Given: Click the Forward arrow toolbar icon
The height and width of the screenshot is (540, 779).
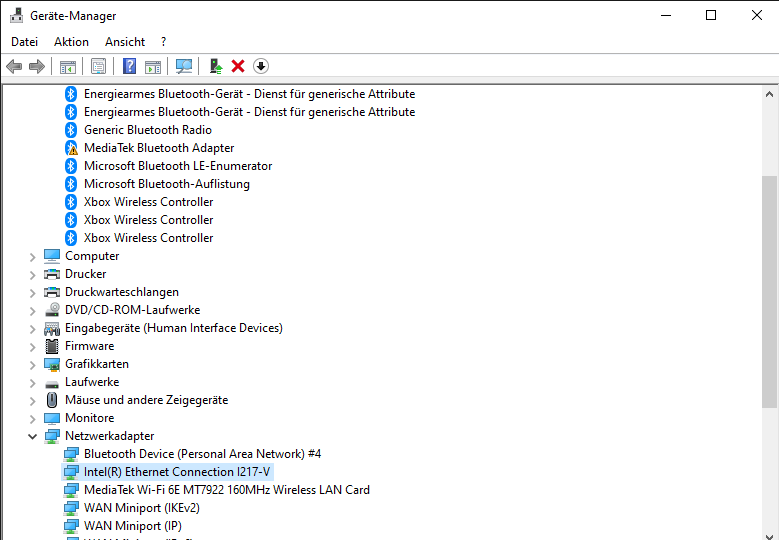Looking at the screenshot, I should pyautogui.click(x=37, y=66).
